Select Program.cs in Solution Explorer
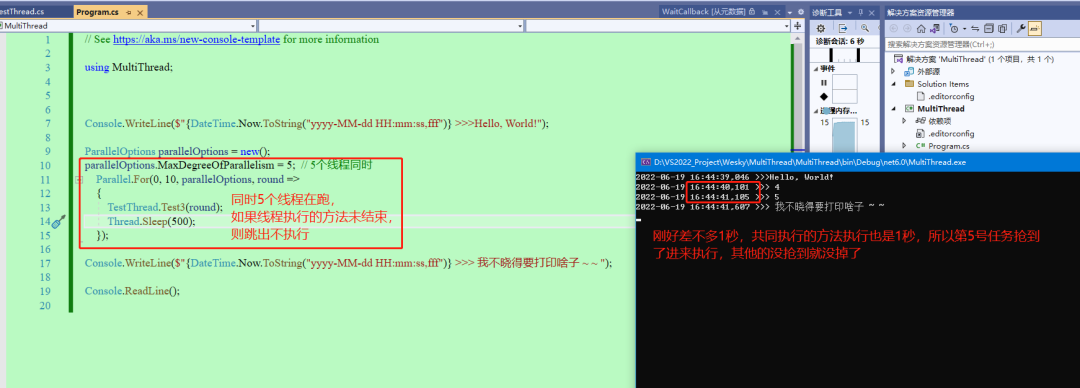The width and height of the screenshot is (1080, 388). 948,146
